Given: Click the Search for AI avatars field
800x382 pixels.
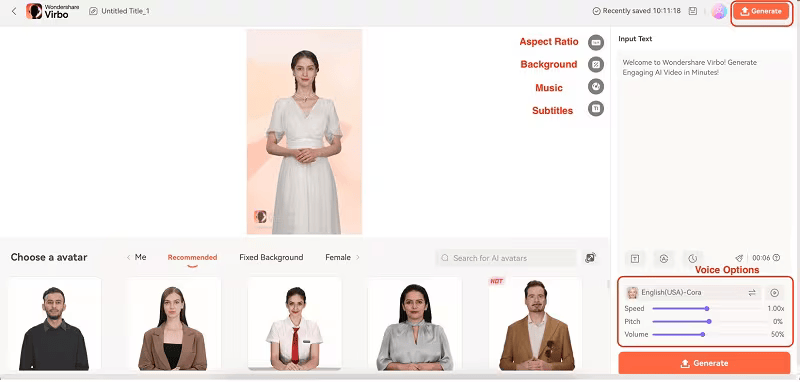Looking at the screenshot, I should [x=506, y=258].
